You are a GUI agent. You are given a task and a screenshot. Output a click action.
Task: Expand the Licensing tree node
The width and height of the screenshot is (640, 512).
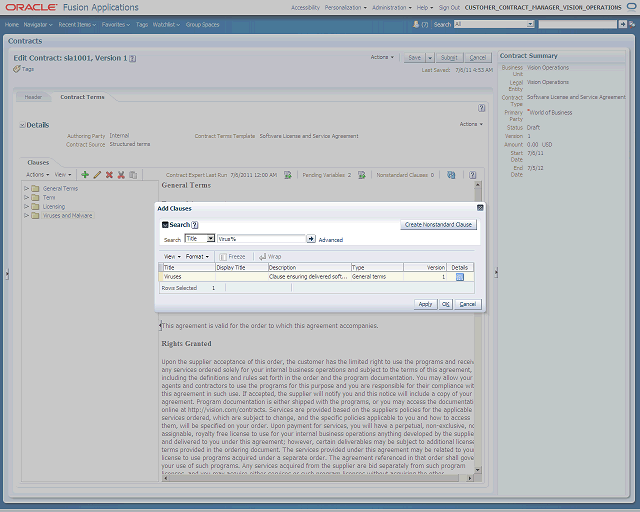26,206
